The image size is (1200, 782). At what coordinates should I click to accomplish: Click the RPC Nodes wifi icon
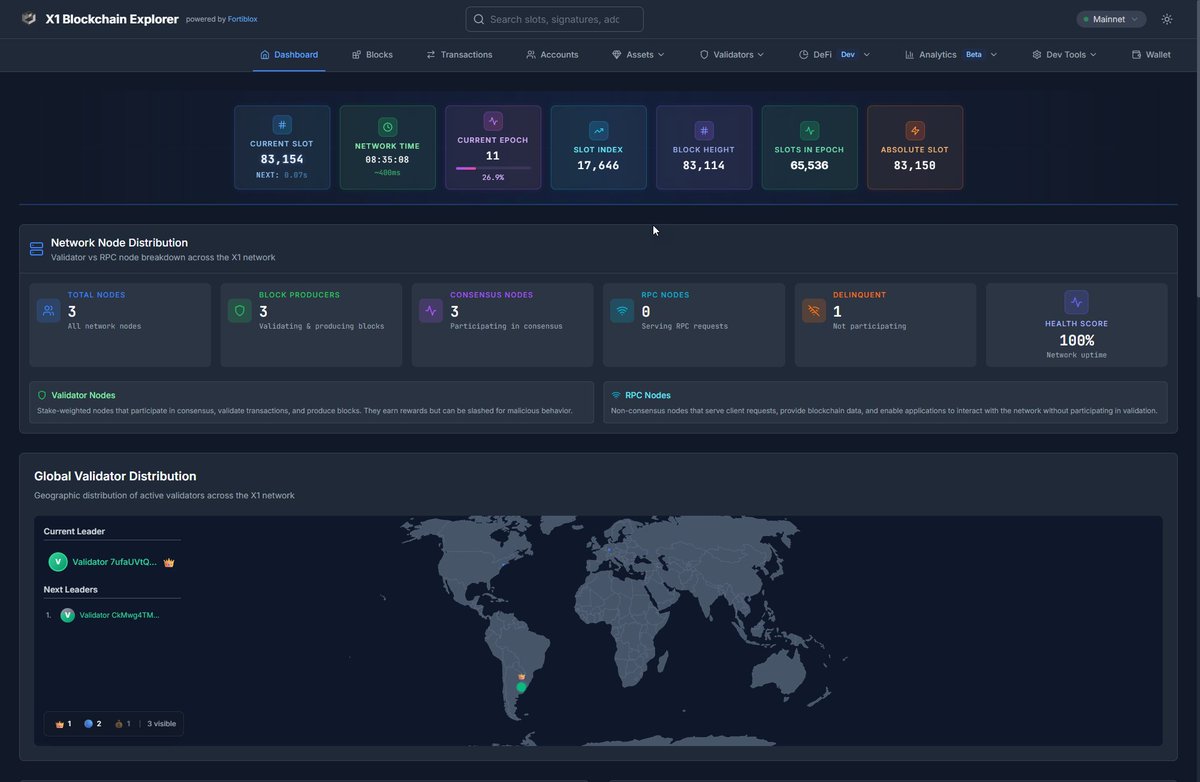click(621, 311)
